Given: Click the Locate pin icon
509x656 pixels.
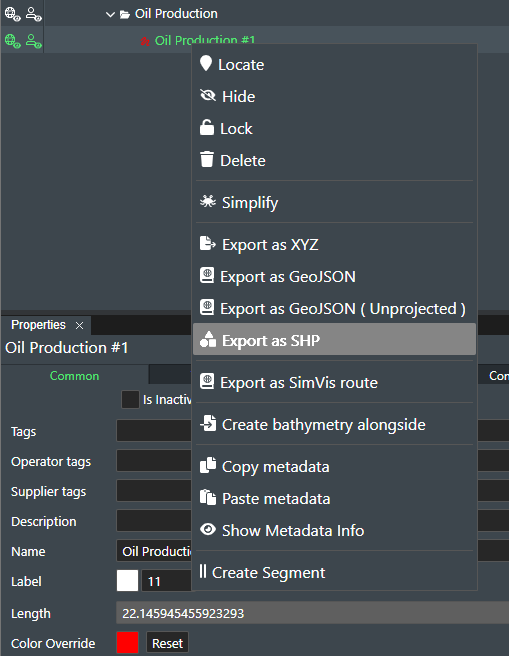Looking at the screenshot, I should click(x=206, y=64).
